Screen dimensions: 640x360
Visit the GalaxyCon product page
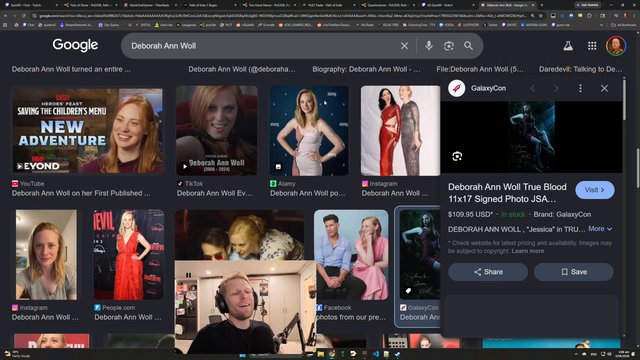(594, 190)
